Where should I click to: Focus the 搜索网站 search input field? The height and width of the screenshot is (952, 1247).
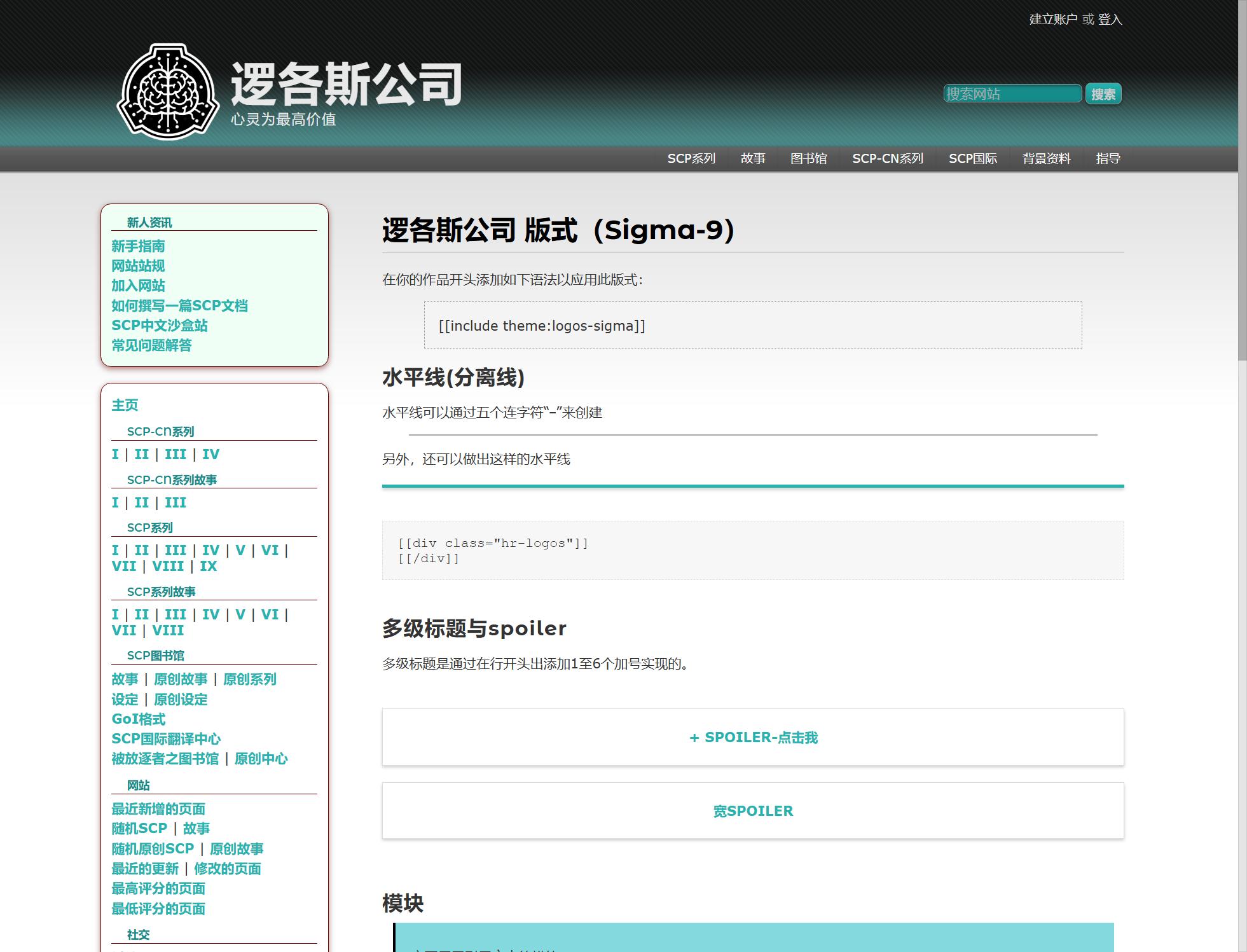pos(1012,94)
